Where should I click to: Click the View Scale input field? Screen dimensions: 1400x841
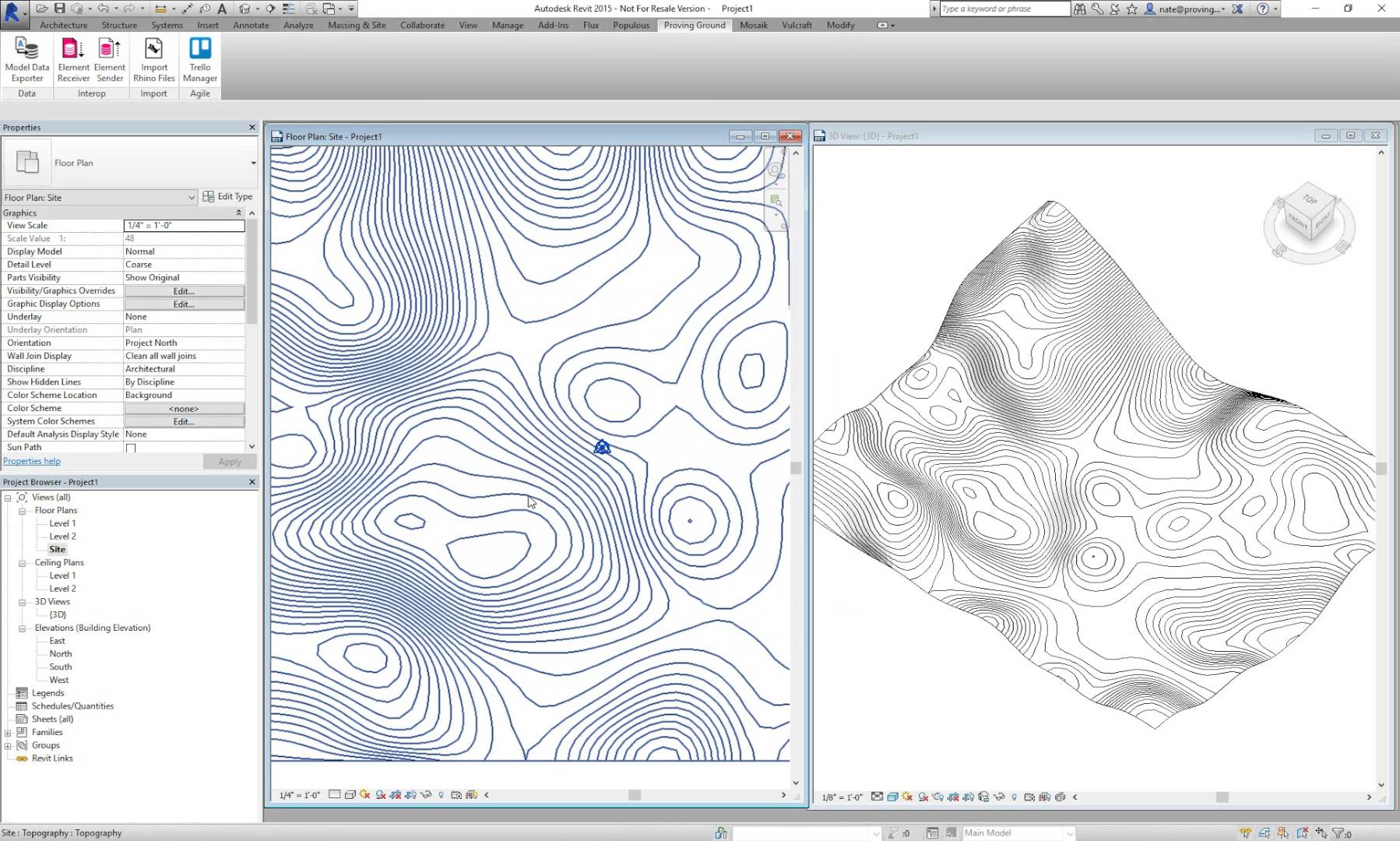[x=184, y=226]
